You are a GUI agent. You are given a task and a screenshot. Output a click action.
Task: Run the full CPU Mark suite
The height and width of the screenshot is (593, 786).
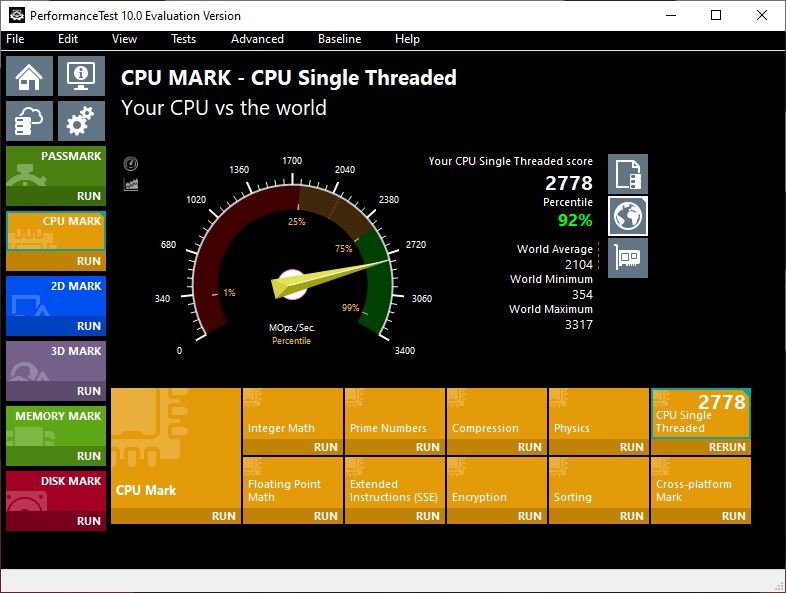point(175,516)
